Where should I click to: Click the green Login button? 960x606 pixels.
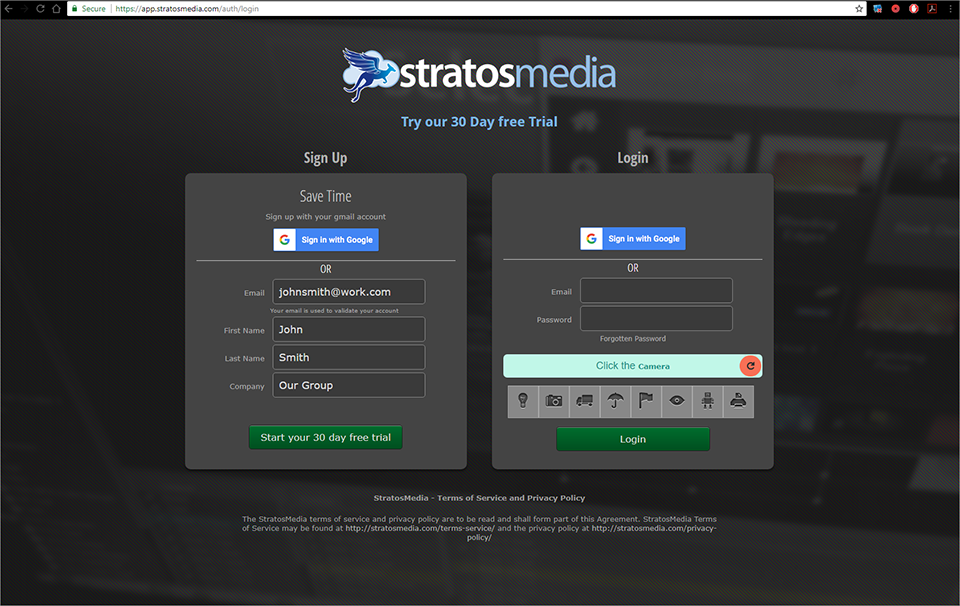[x=632, y=439]
